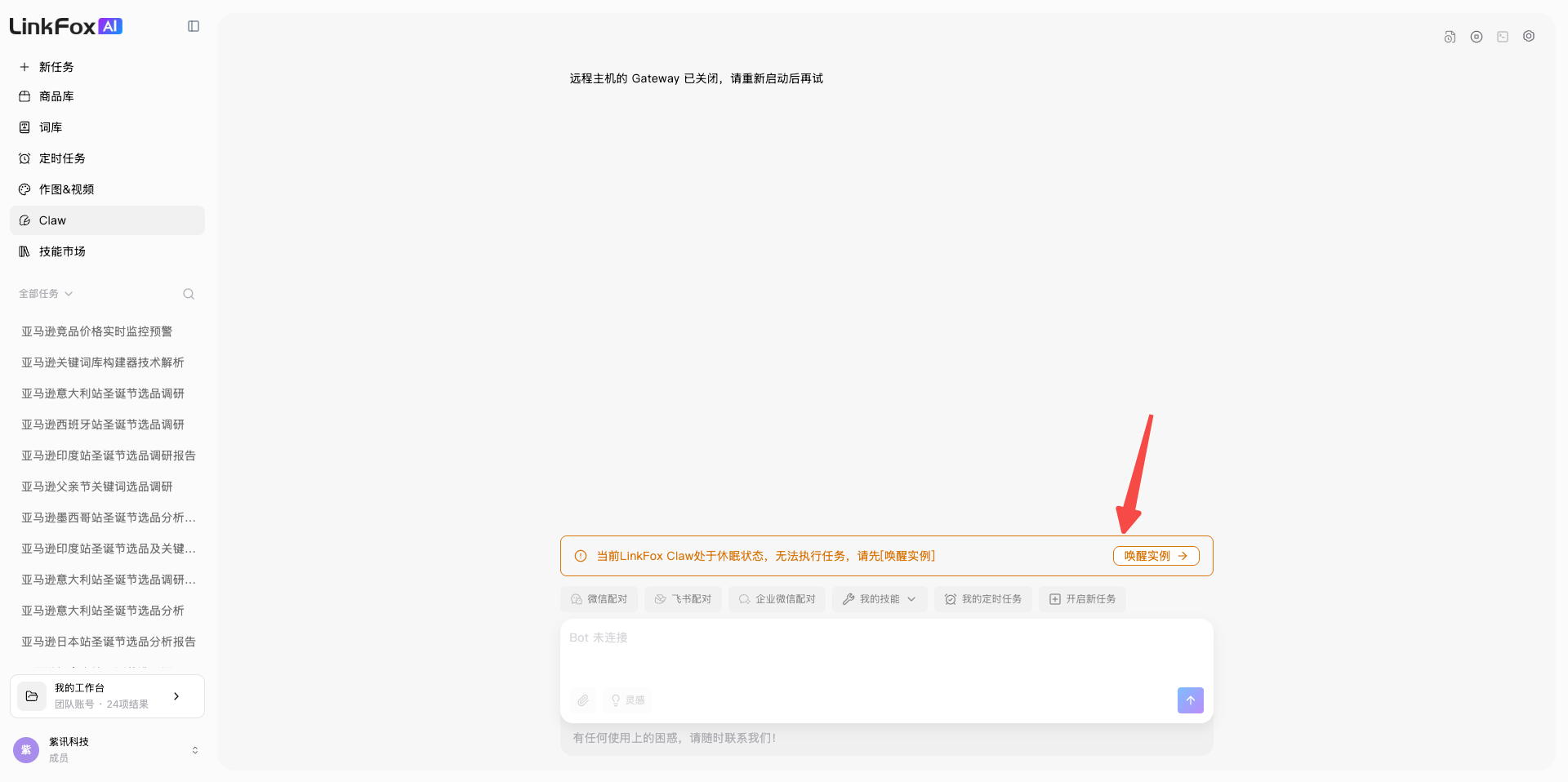Viewport: 1568px width, 782px height.
Task: Click 开启新任务 button
Action: click(x=1082, y=599)
